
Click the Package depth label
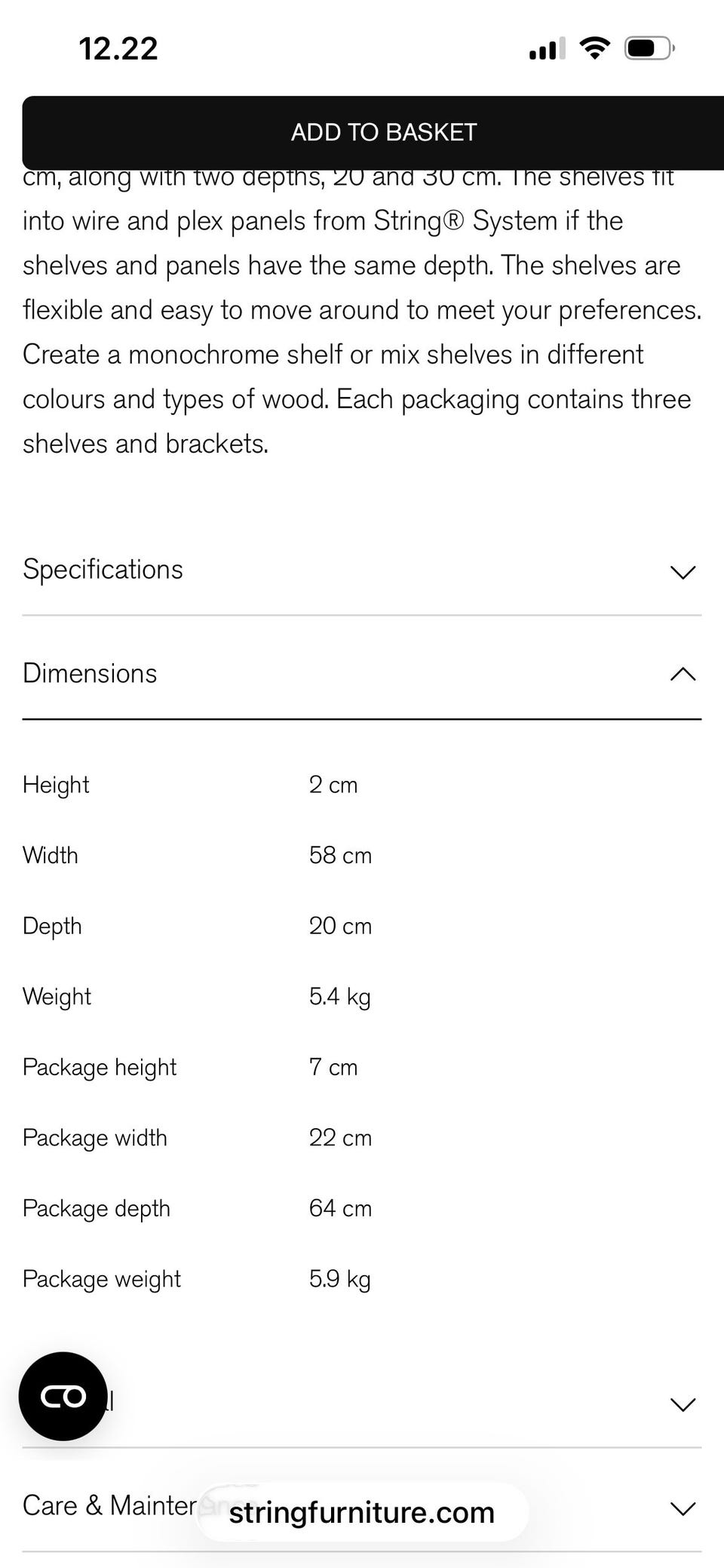coord(97,1209)
